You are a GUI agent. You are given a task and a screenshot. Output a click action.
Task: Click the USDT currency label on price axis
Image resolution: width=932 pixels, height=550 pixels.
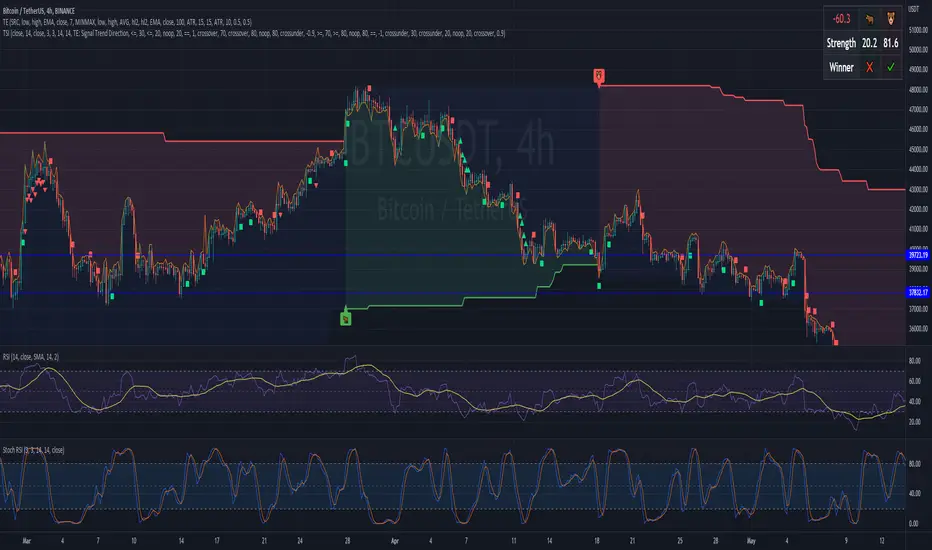tap(914, 9)
